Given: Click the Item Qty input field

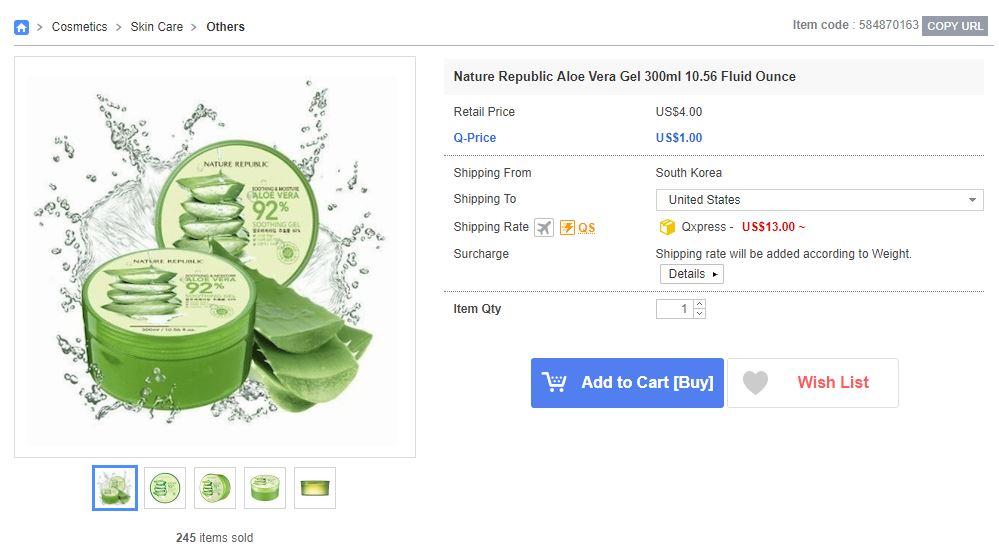Looking at the screenshot, I should pos(675,309).
